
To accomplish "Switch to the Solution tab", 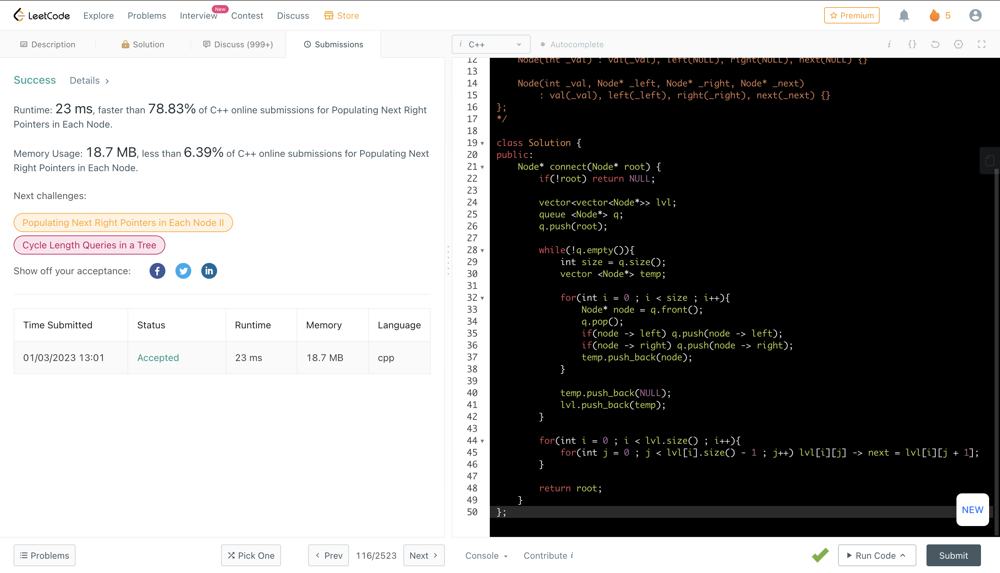I will click(143, 44).
